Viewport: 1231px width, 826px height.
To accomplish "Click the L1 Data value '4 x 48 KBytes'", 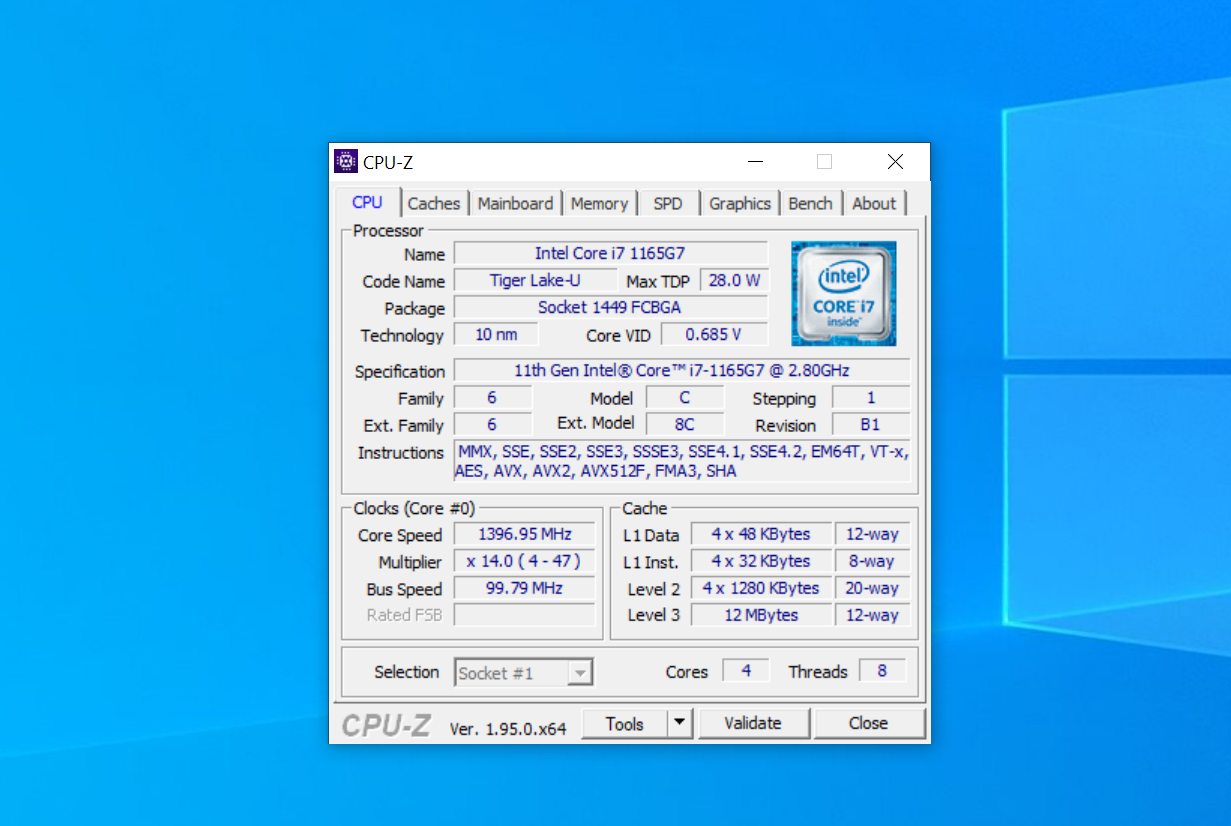I will (762, 535).
